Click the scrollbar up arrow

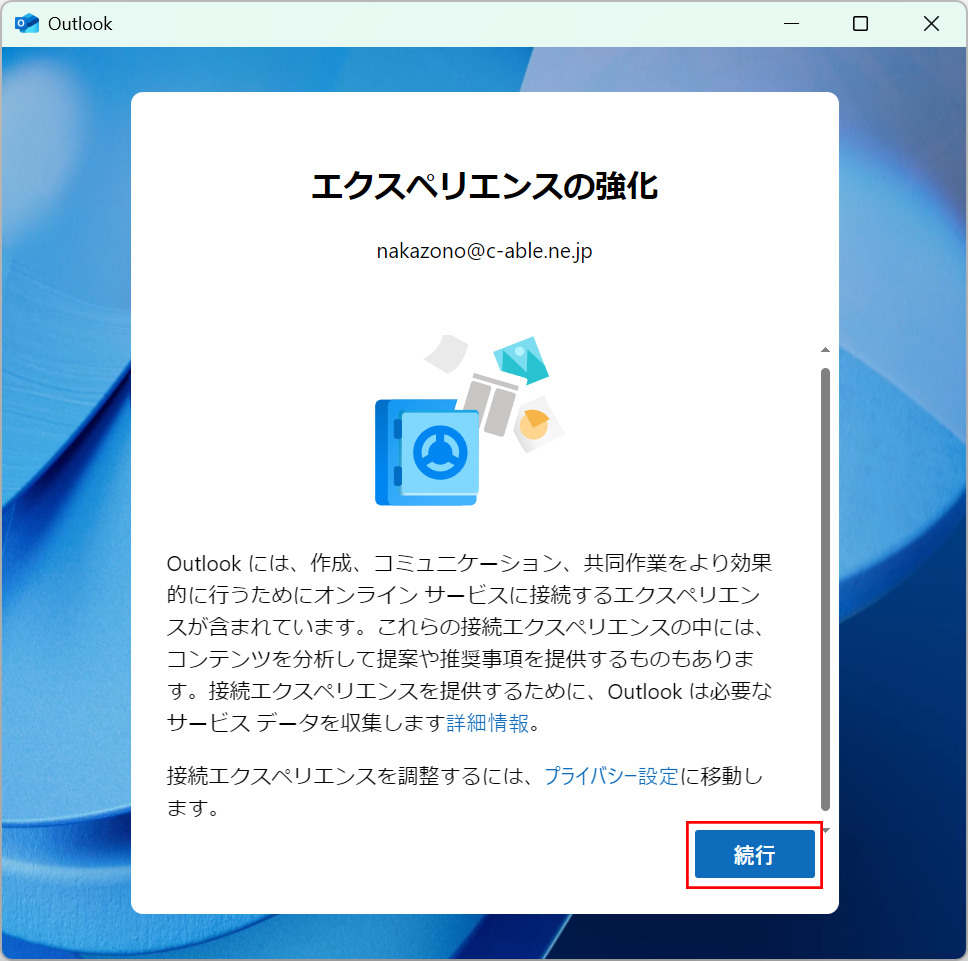pos(825,350)
